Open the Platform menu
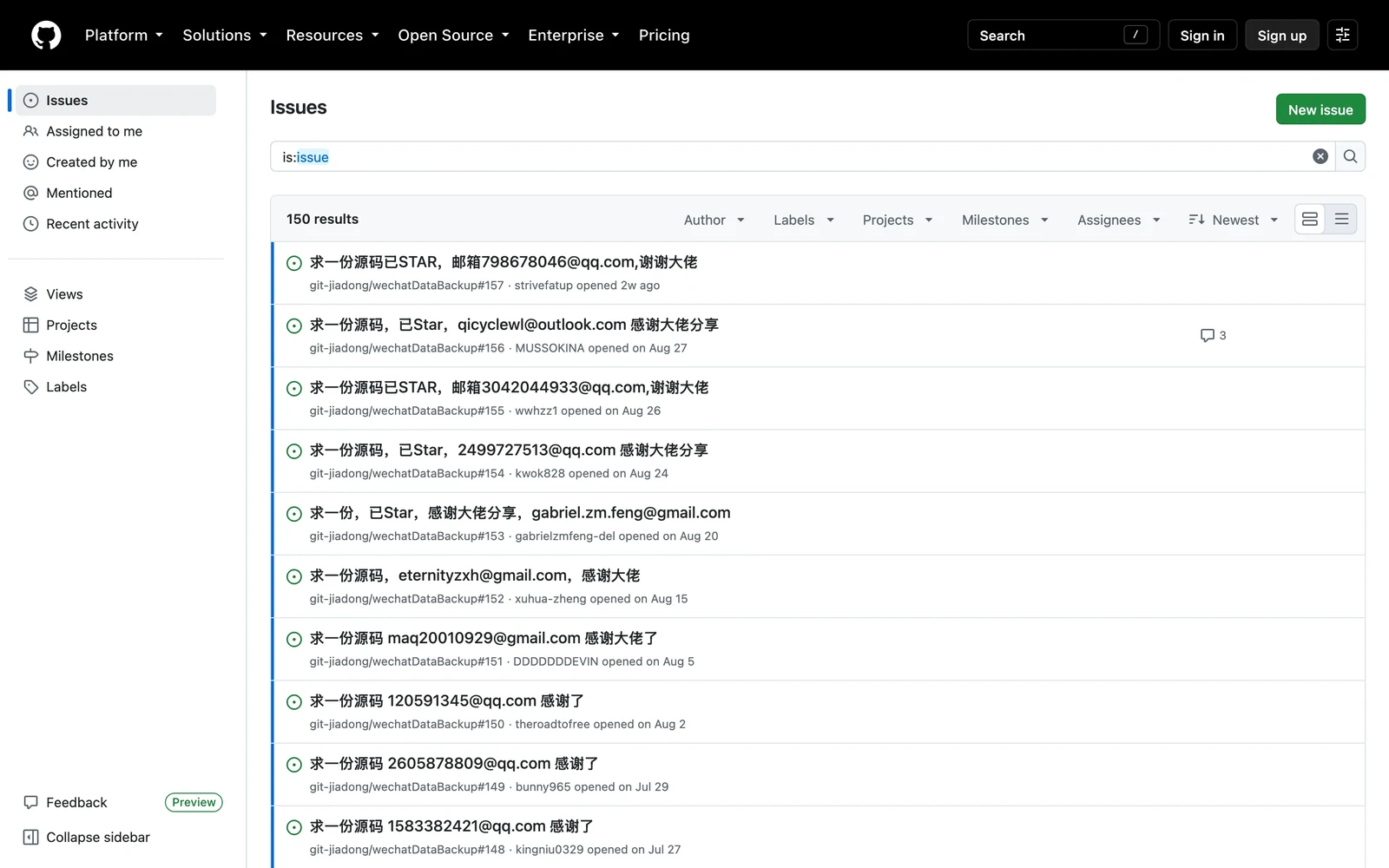 coord(124,36)
